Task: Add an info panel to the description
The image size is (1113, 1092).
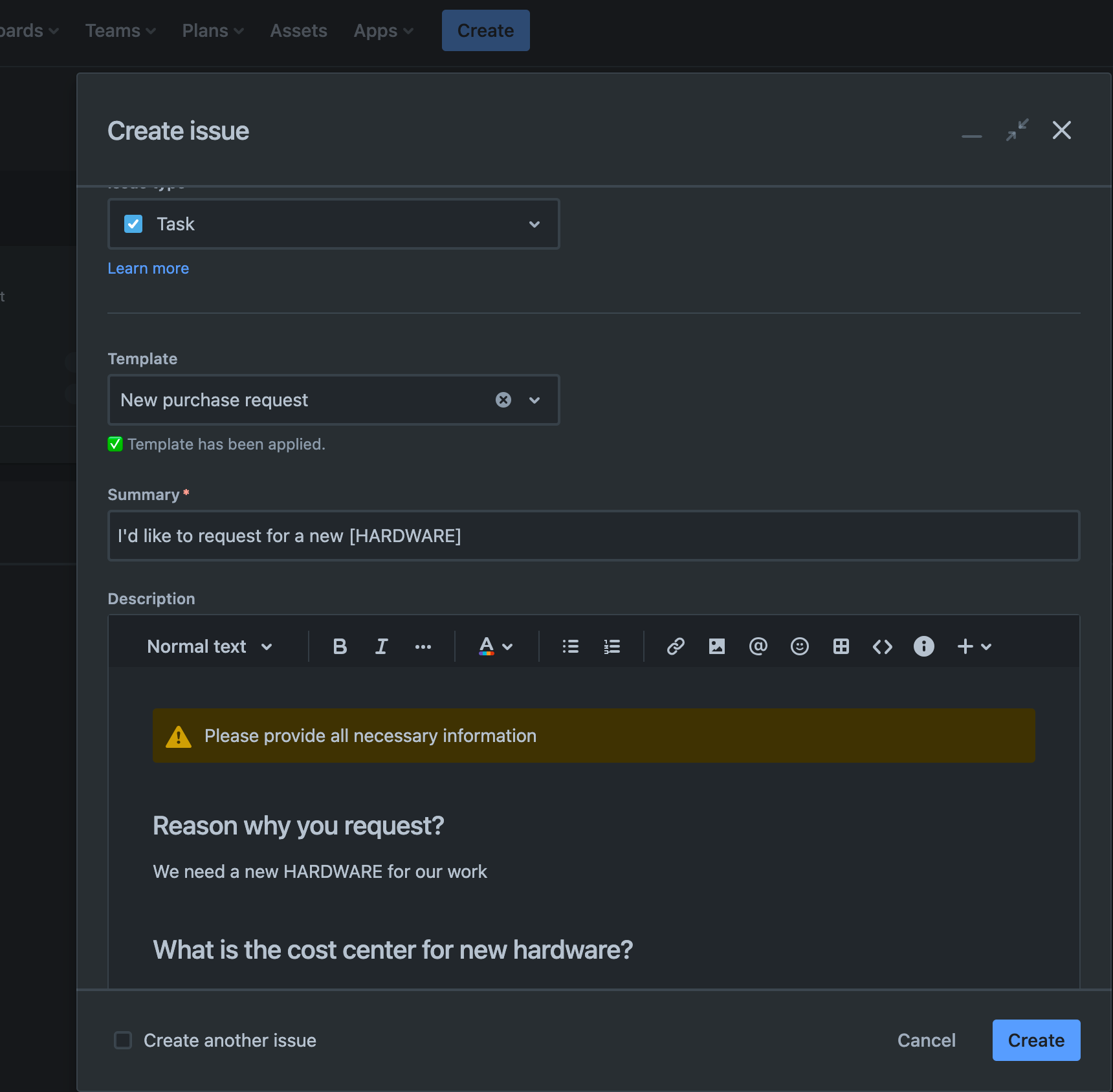Action: click(x=923, y=646)
